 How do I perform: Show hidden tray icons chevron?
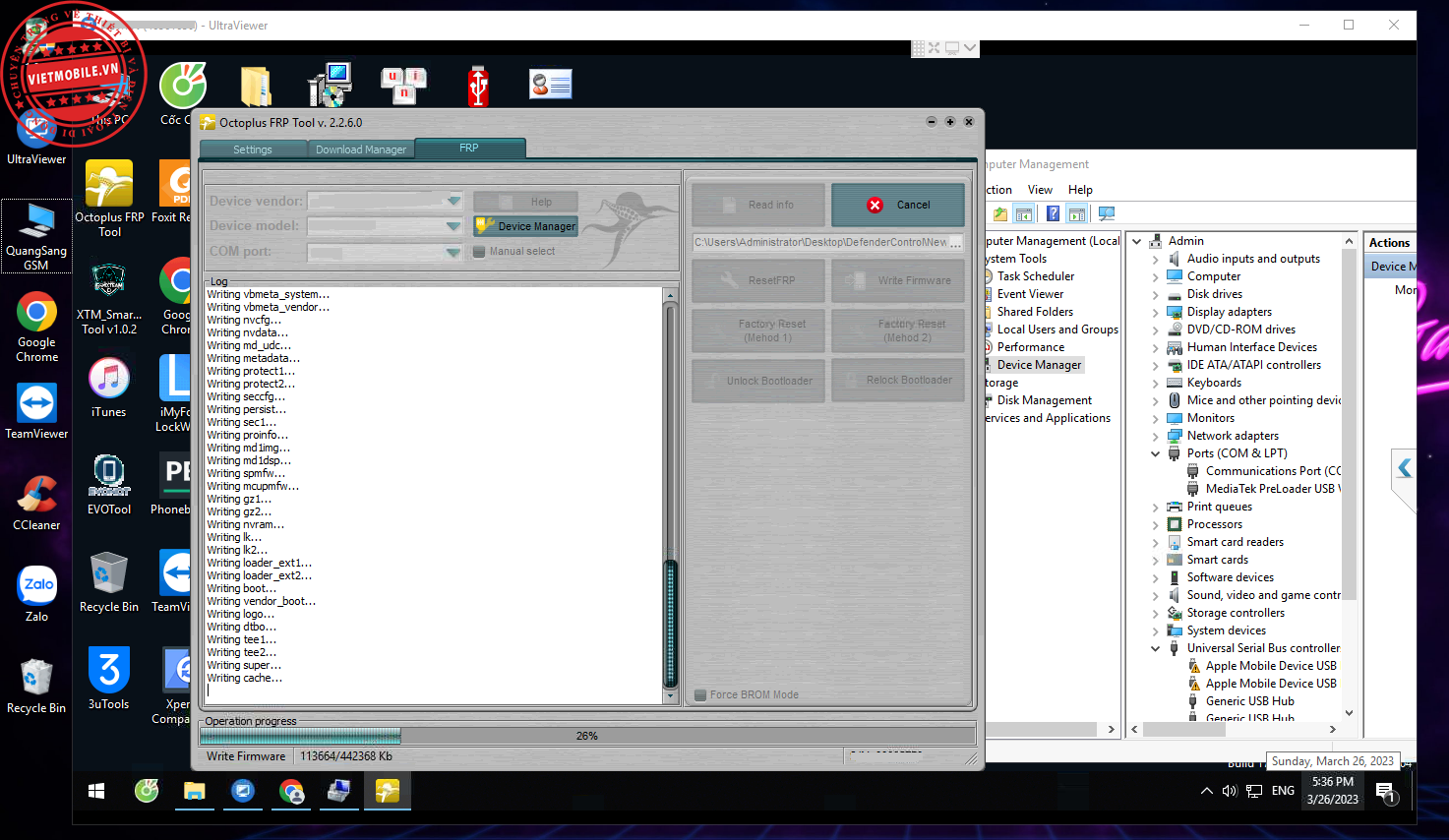1207,791
